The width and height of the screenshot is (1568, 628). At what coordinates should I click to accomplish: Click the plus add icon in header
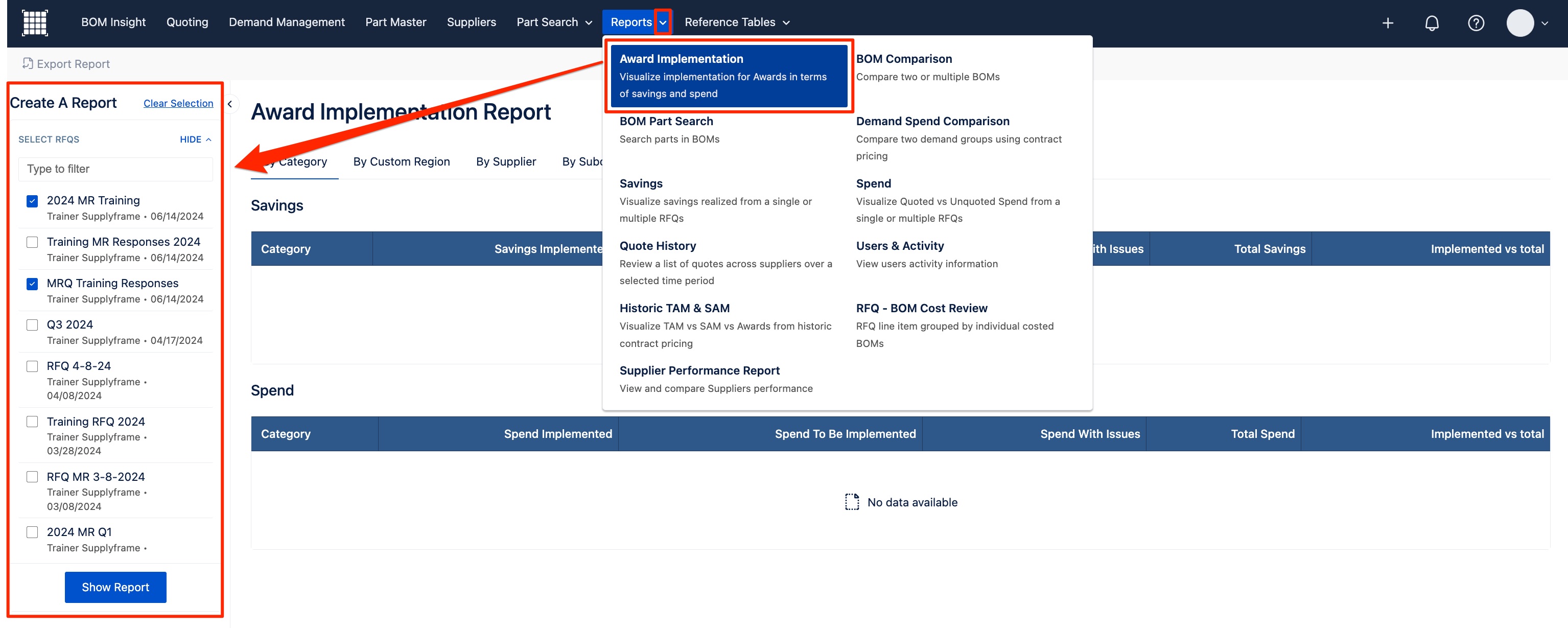(x=1387, y=22)
